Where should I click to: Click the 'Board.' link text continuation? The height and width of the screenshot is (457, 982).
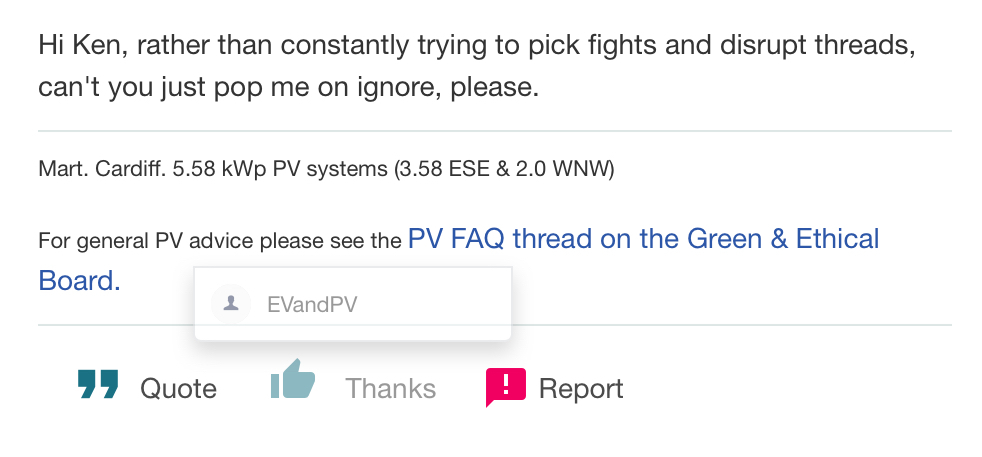click(79, 280)
